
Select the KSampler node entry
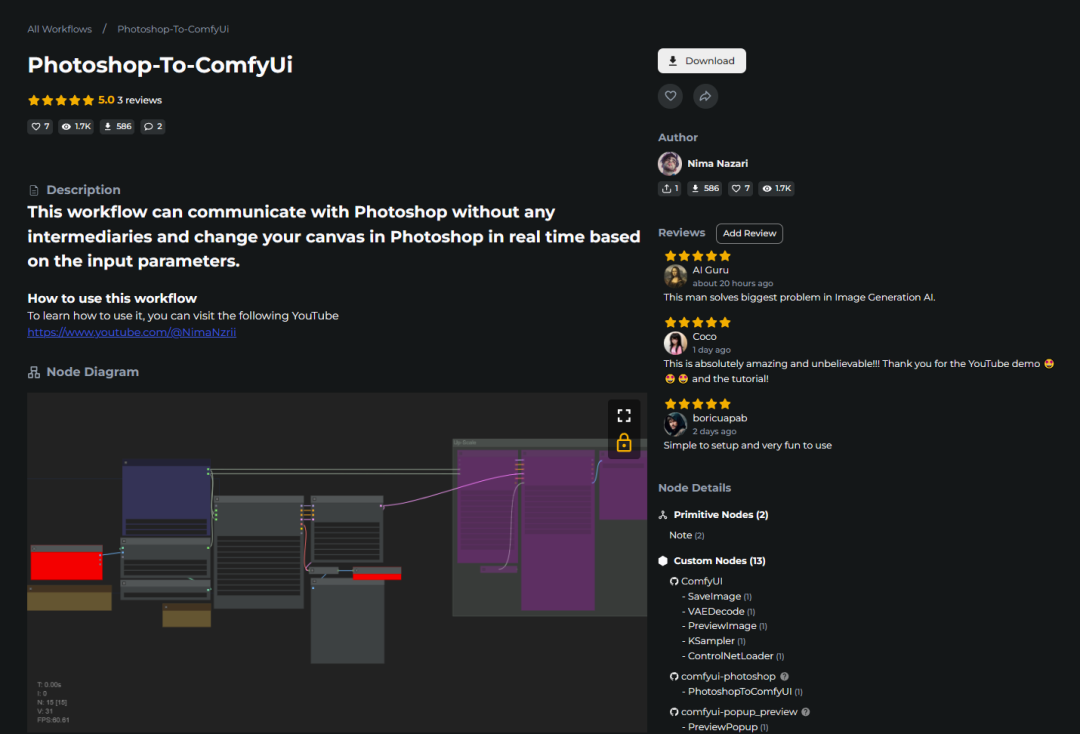click(x=716, y=641)
